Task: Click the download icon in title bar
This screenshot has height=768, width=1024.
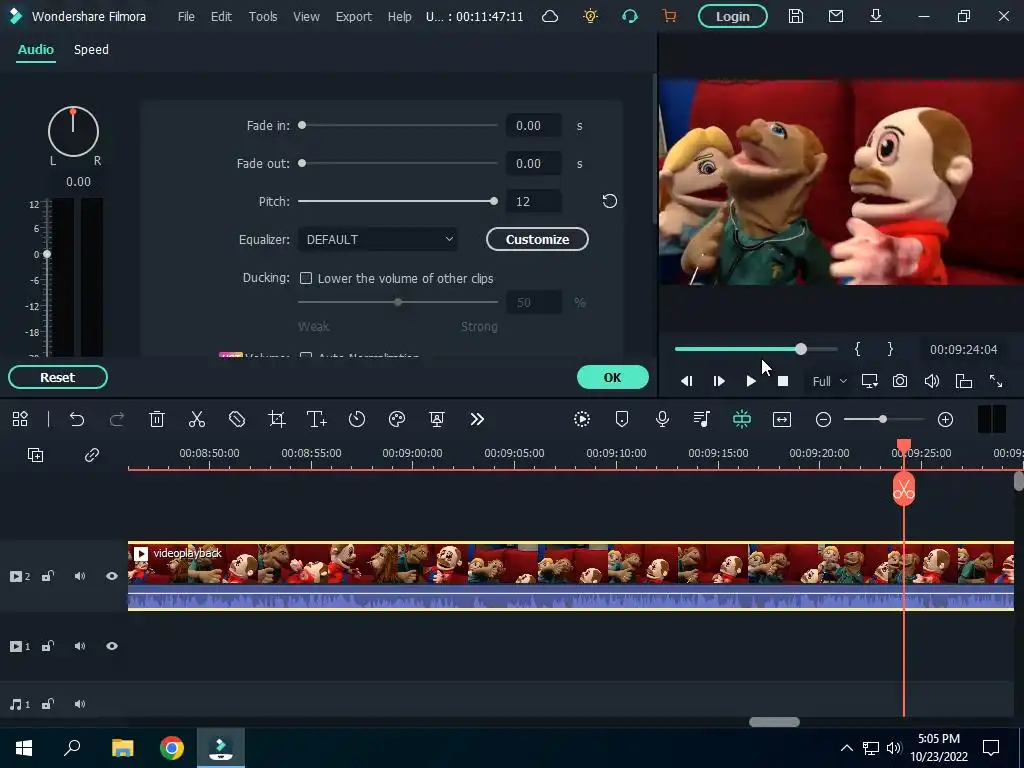Action: coord(876,16)
